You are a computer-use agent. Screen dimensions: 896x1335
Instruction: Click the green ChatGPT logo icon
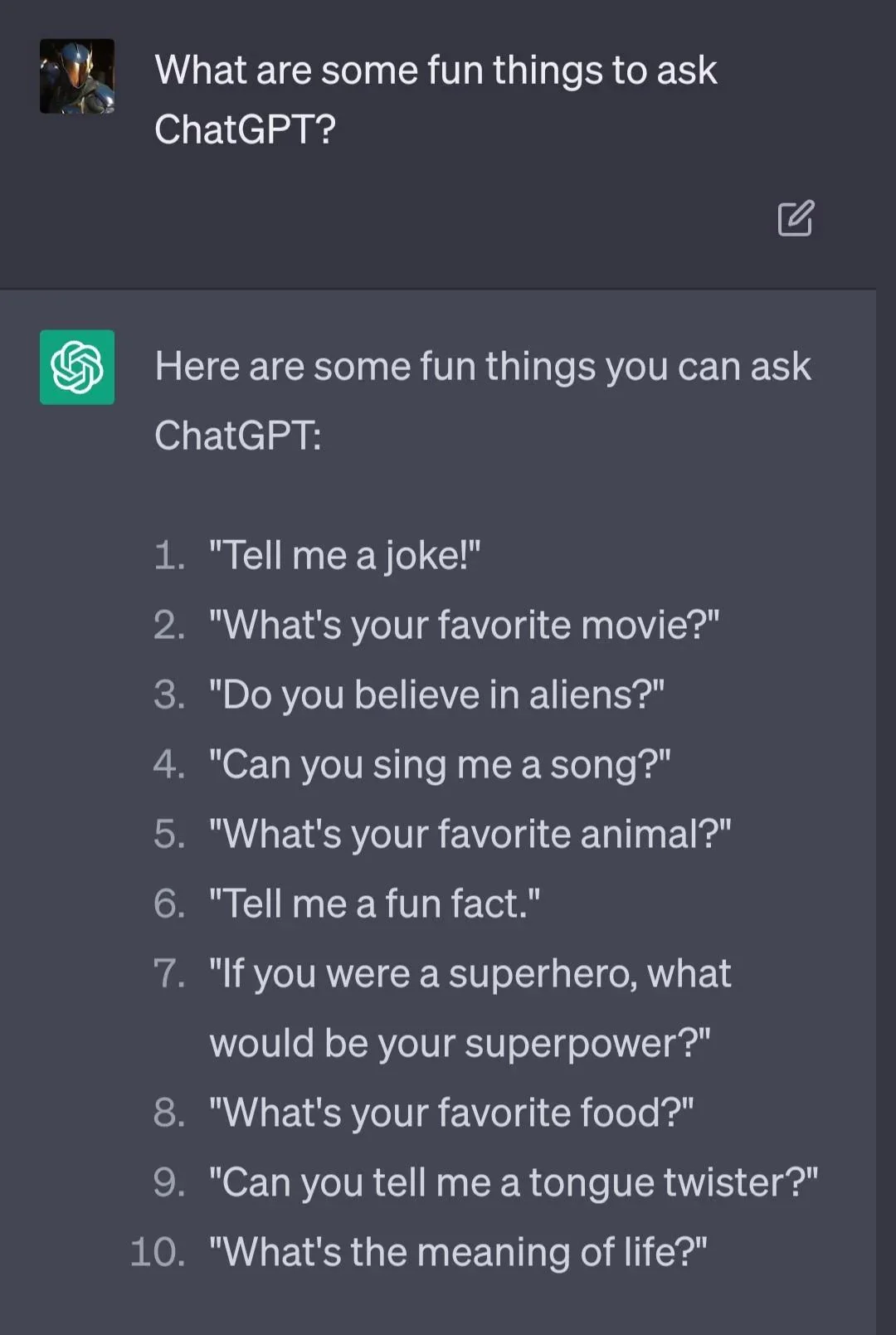point(77,367)
